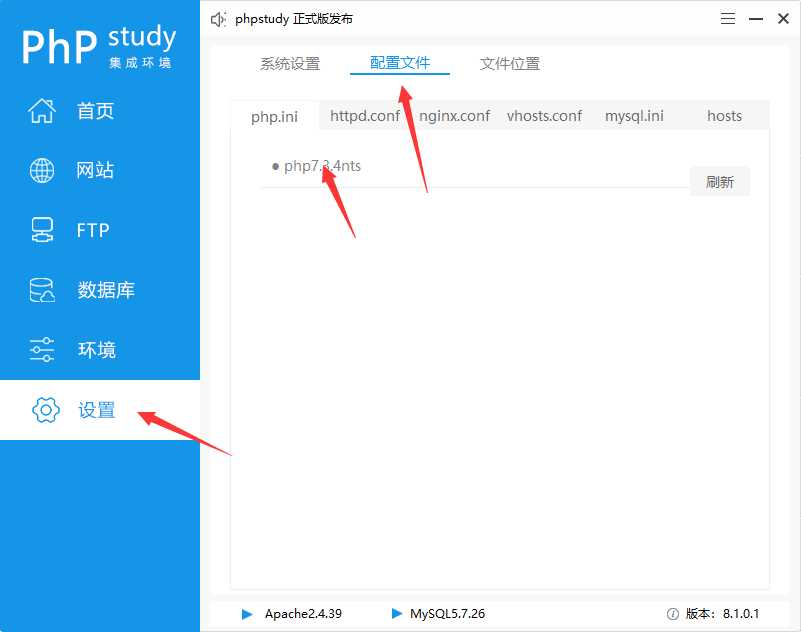Minimize the phpstudy window
This screenshot has height=632, width=801.
(x=756, y=19)
